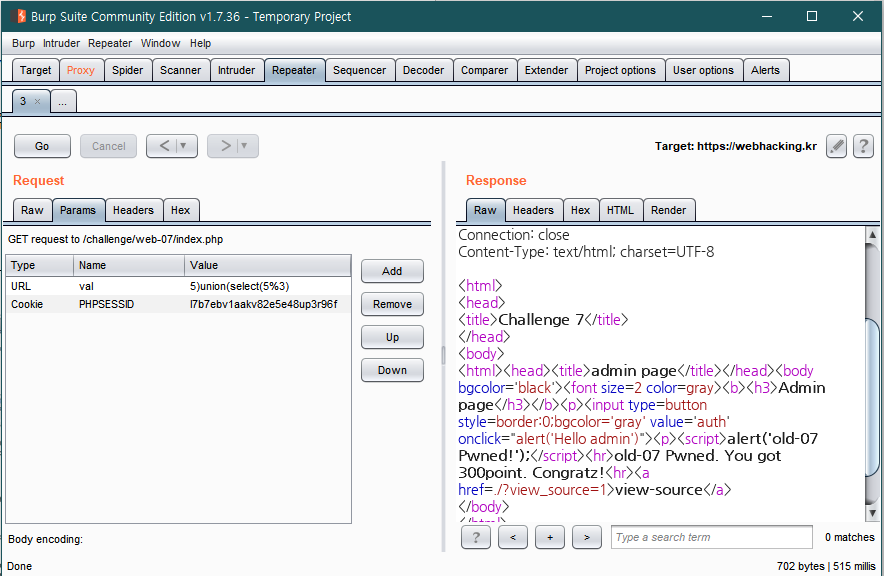
Task: Select the PHPSESSID cookie value cell
Action: click(268, 304)
